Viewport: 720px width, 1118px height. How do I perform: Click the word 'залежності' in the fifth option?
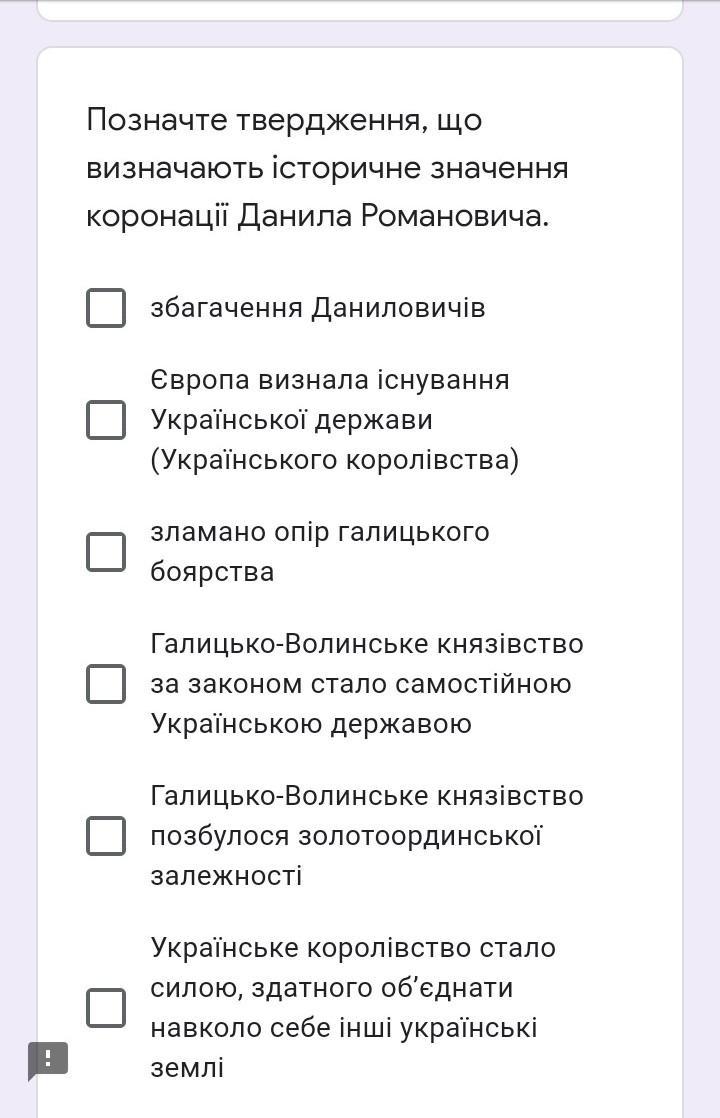click(226, 876)
